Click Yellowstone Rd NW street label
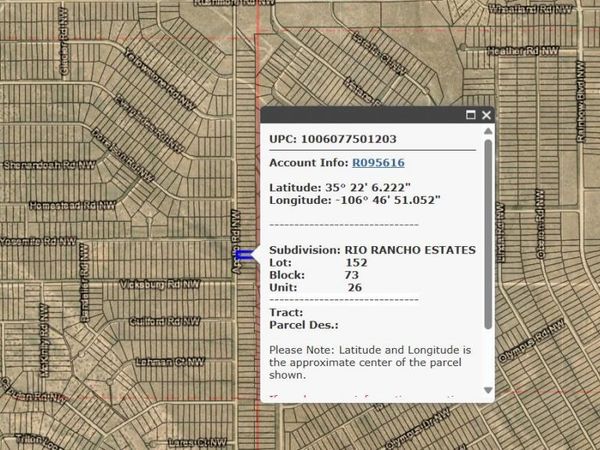 [x=160, y=79]
